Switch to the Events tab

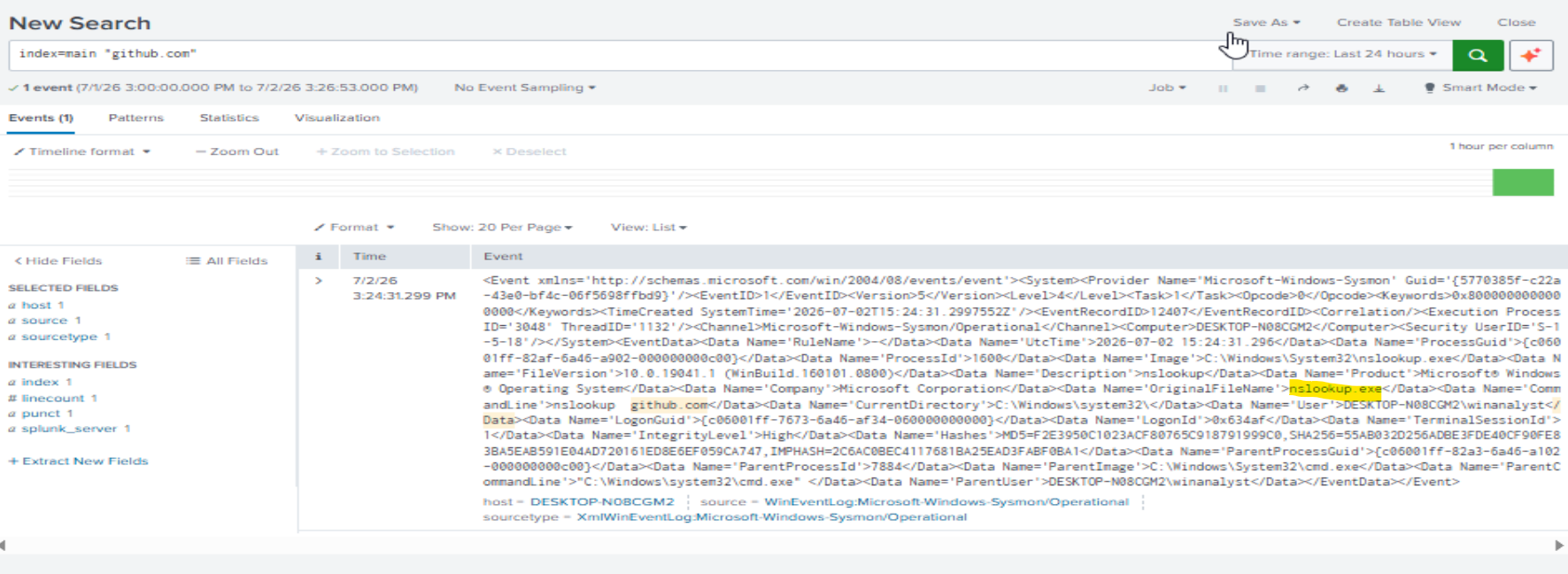click(41, 118)
